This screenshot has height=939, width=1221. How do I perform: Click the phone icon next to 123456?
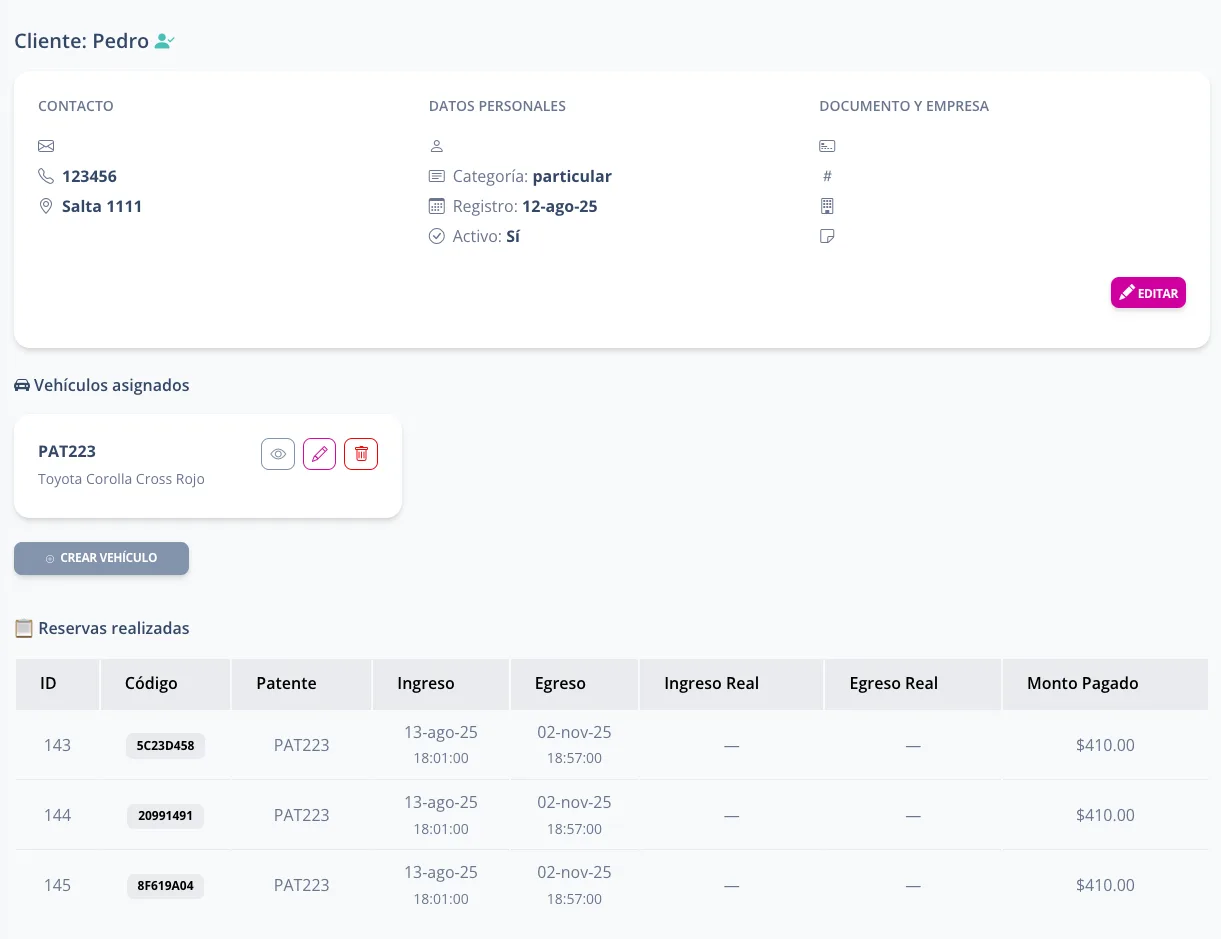point(46,176)
